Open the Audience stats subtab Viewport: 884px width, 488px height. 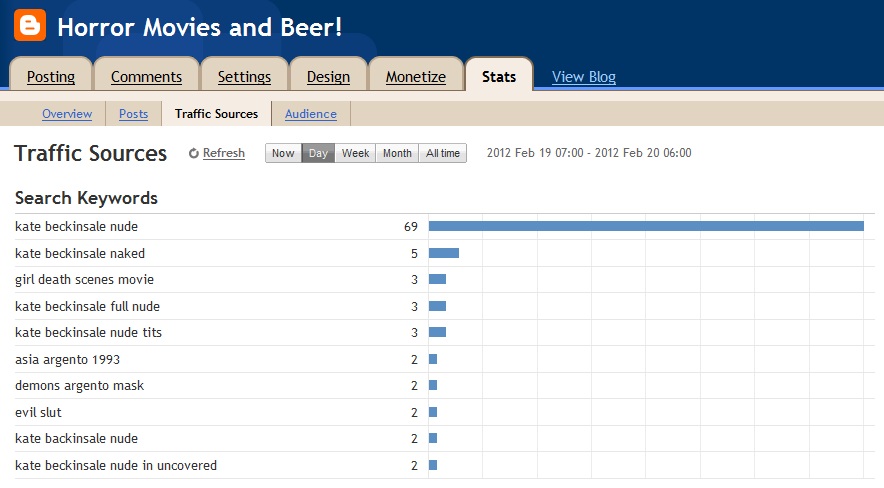click(311, 114)
